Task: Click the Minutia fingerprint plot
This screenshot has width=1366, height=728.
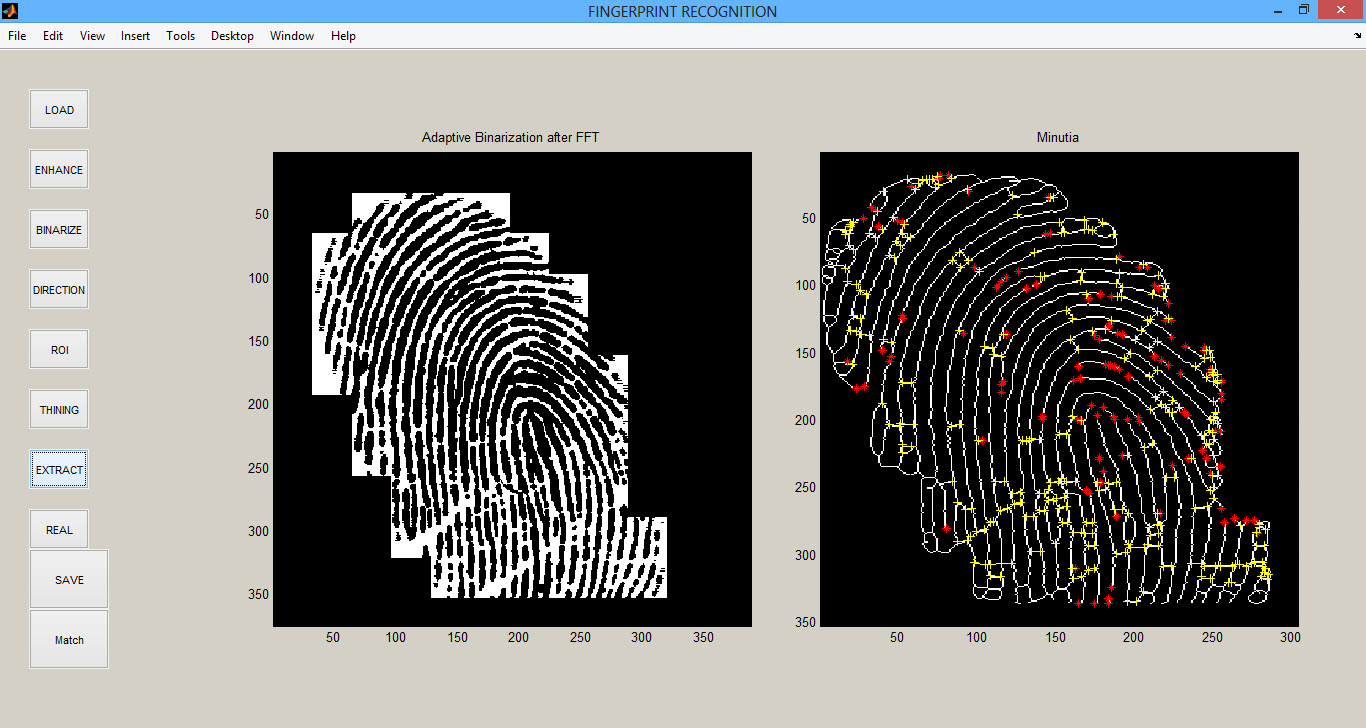Action: tap(1059, 389)
